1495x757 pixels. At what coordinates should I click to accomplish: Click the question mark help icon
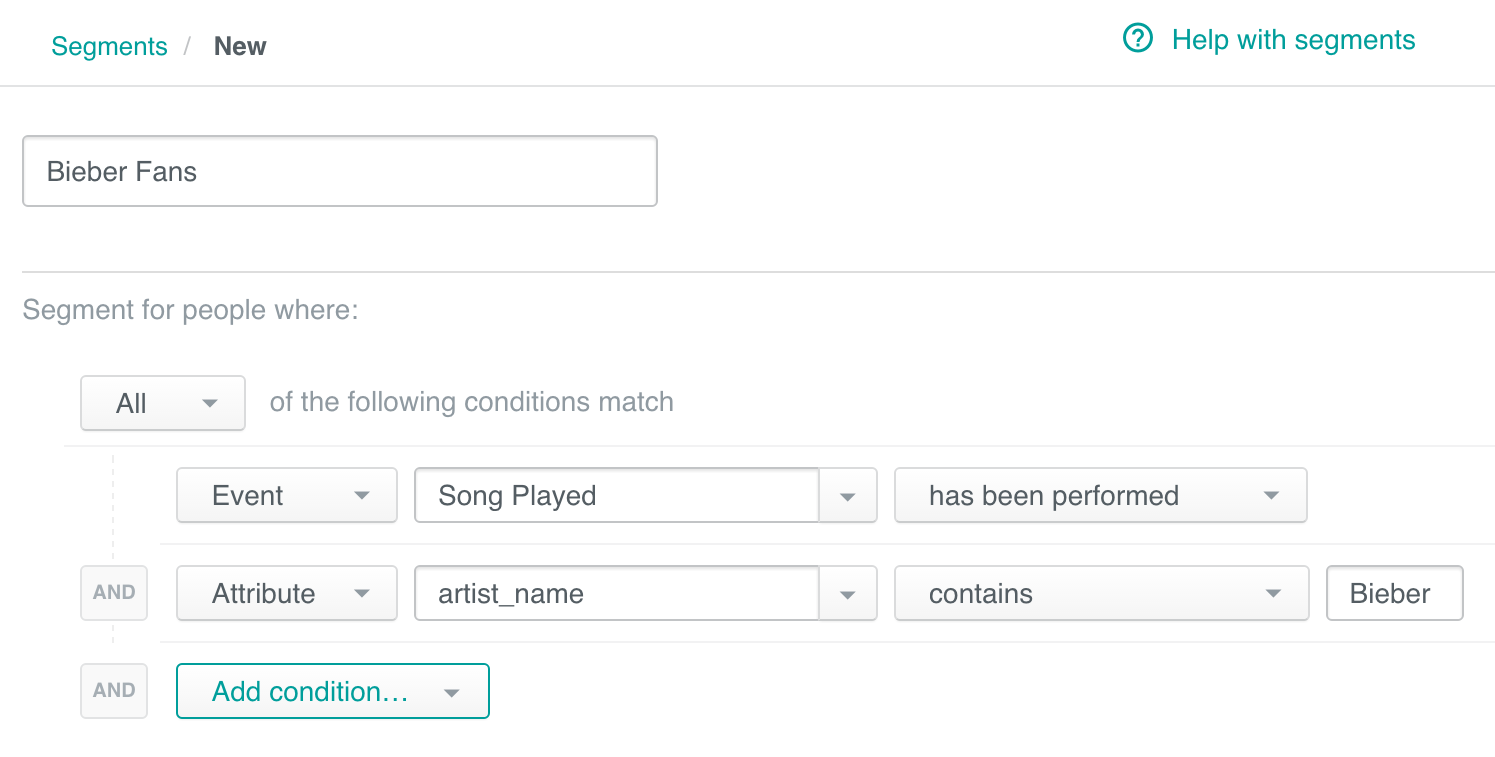point(1137,38)
